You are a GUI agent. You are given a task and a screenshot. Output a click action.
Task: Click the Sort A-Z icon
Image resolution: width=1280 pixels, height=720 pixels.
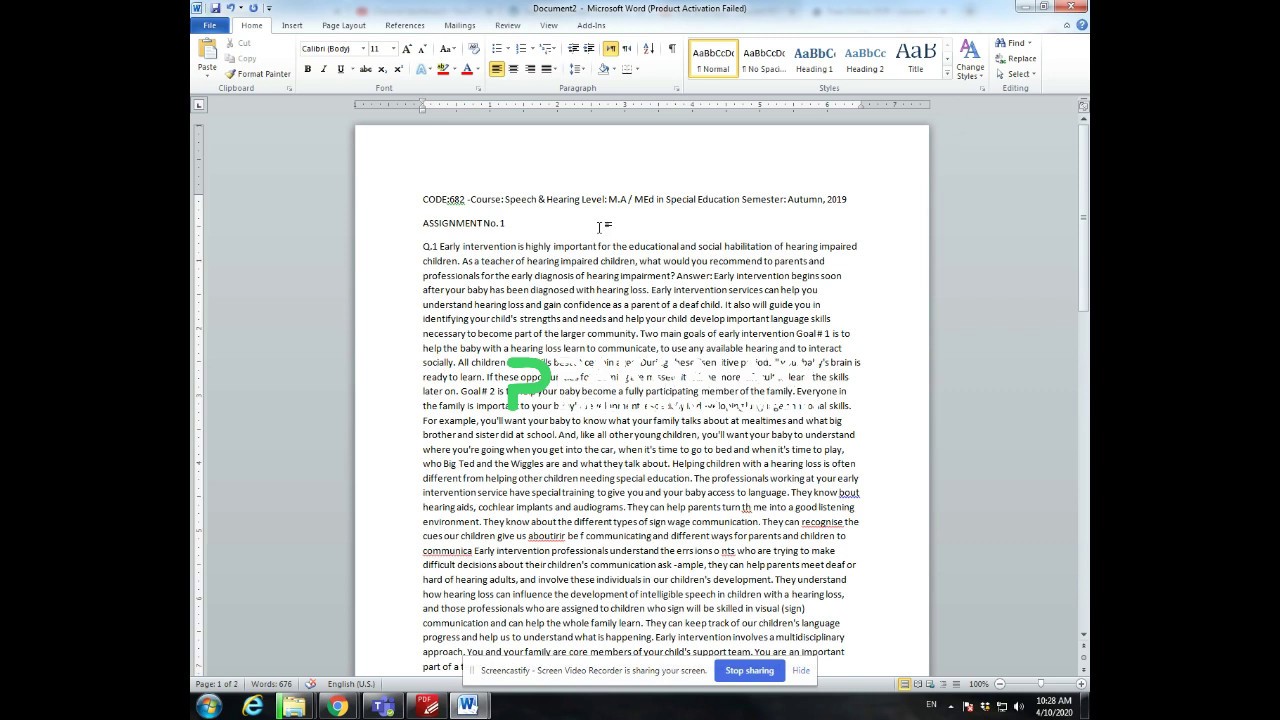pyautogui.click(x=648, y=49)
